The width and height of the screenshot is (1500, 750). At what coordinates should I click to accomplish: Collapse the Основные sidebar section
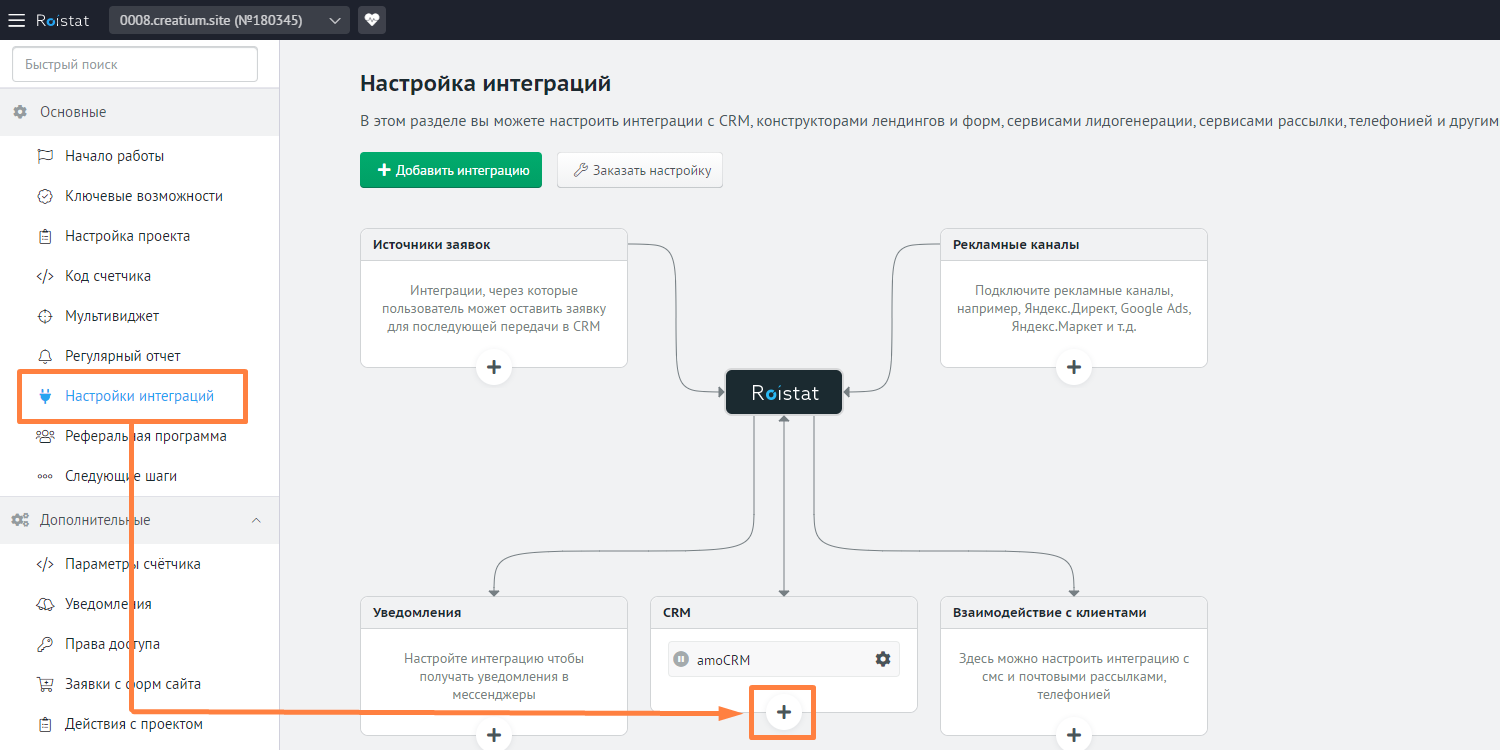point(139,112)
